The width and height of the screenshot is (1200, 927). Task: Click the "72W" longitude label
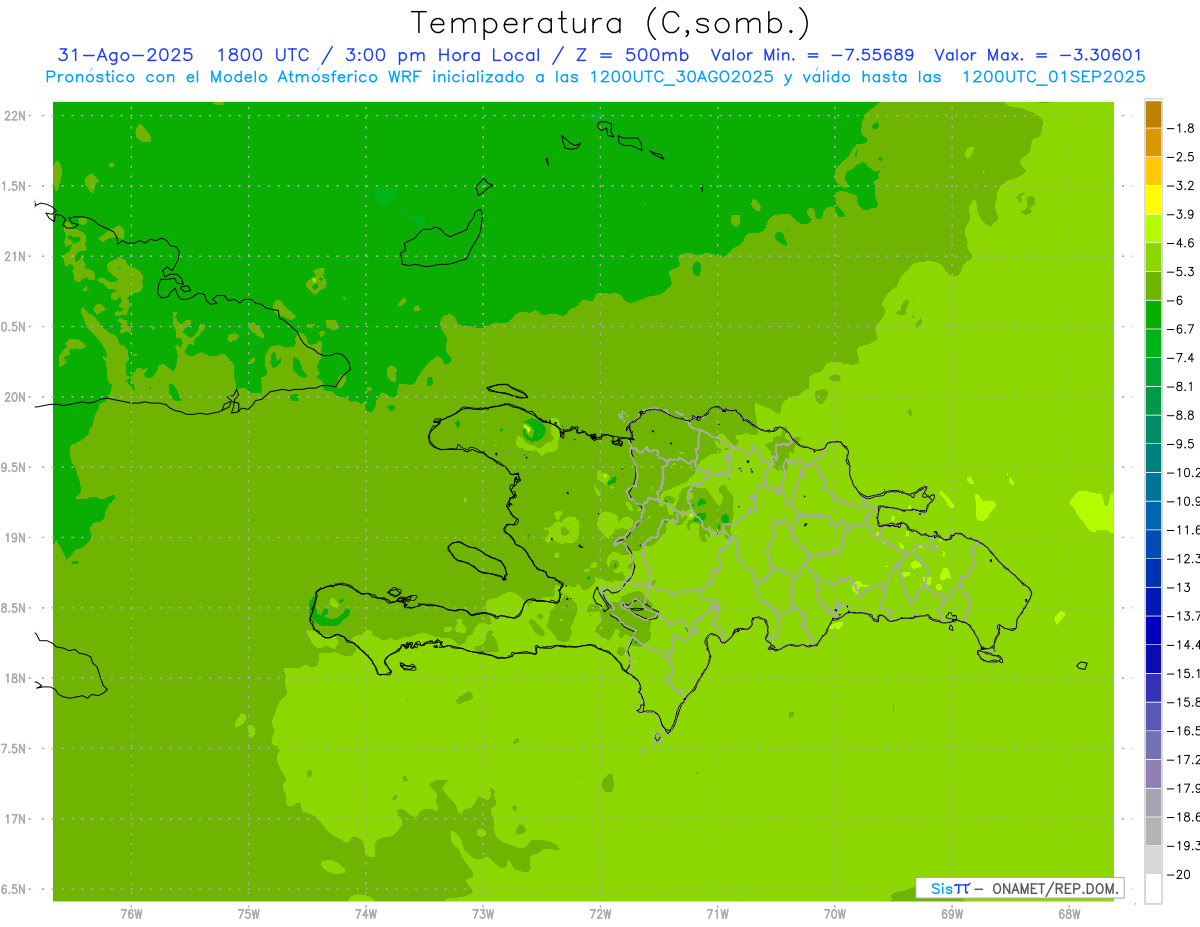click(600, 914)
